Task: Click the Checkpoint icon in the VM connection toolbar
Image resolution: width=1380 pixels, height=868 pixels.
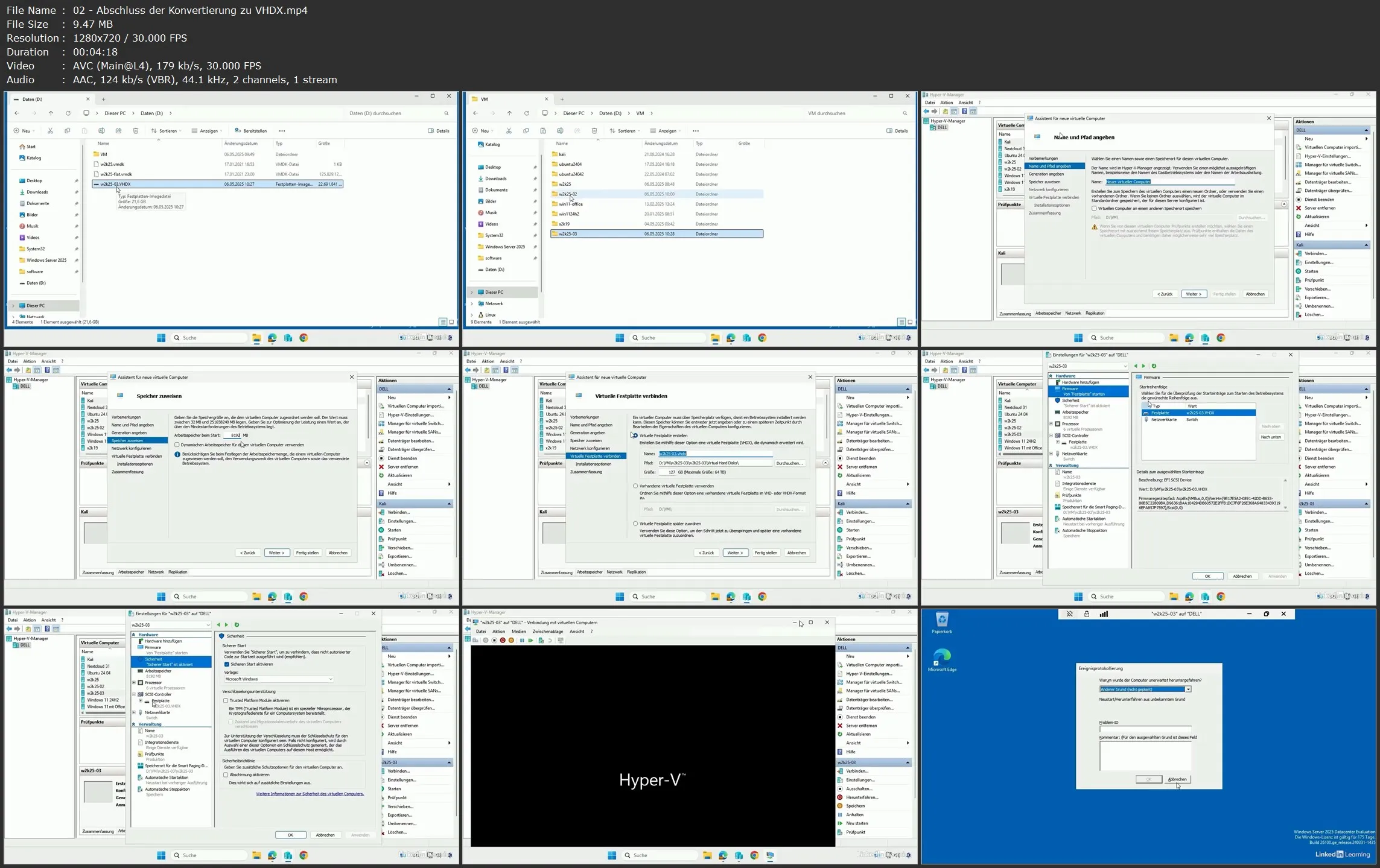Action: click(541, 641)
